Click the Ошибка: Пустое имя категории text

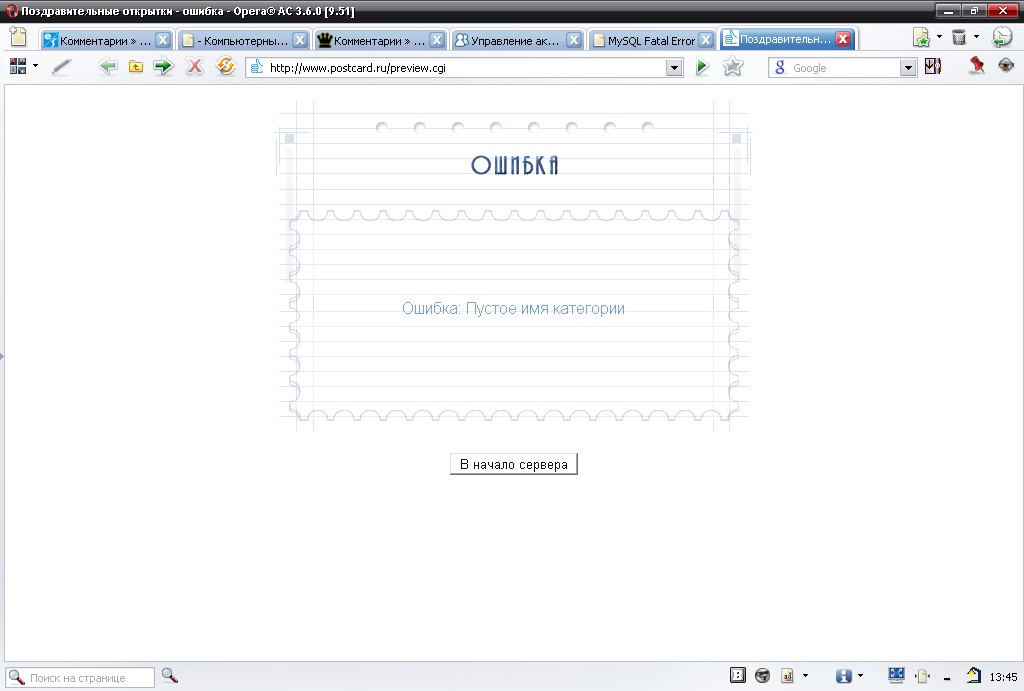[x=513, y=308]
